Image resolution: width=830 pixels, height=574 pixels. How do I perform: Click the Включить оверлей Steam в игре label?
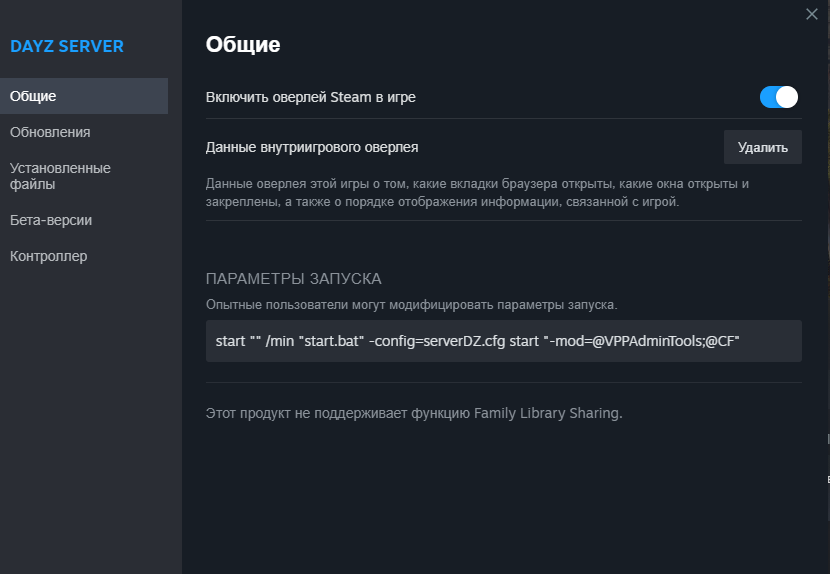tap(311, 97)
